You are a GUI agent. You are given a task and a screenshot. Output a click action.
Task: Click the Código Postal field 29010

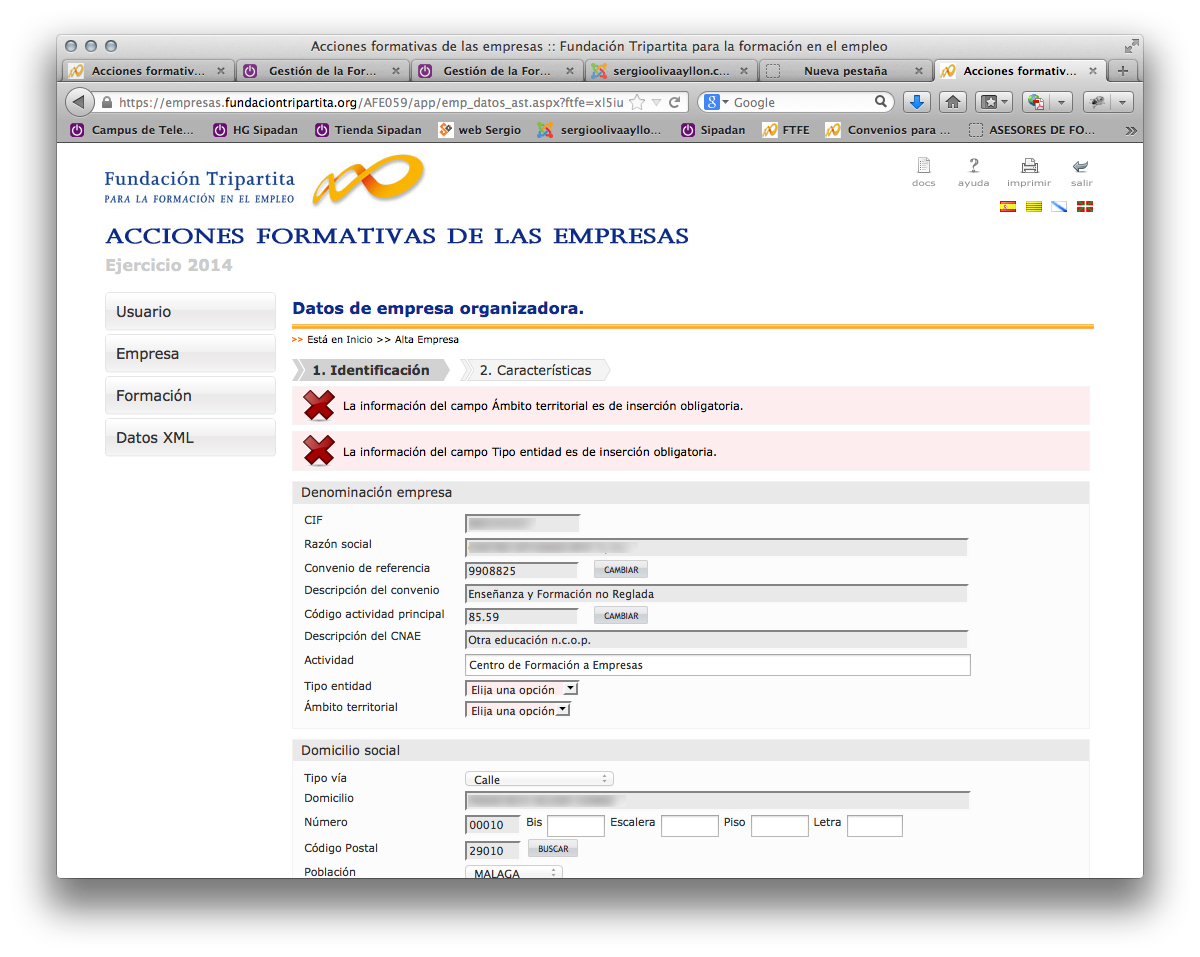click(492, 851)
